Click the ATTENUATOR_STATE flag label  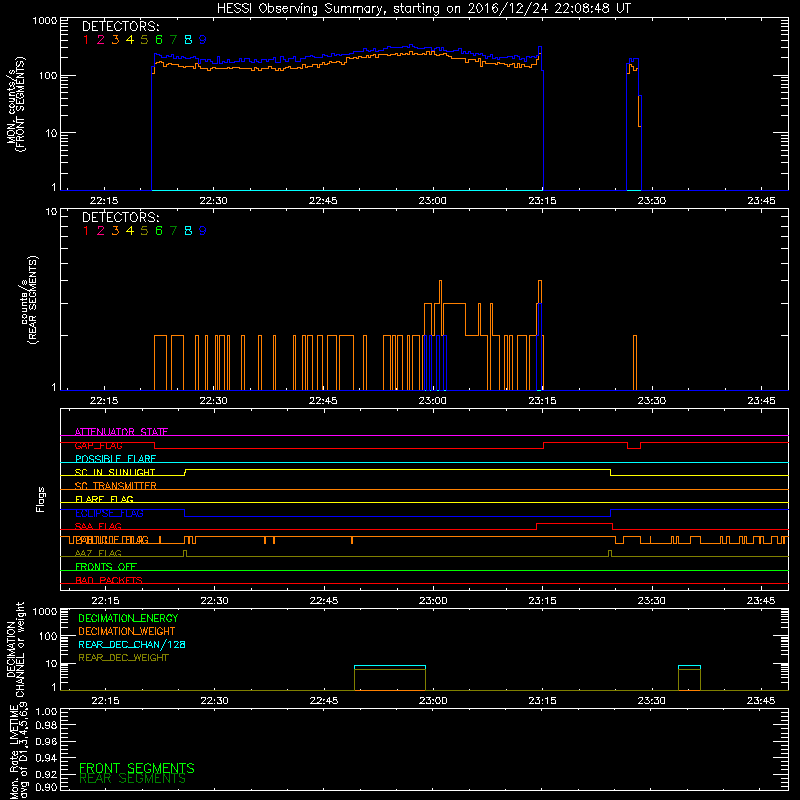[x=121, y=432]
